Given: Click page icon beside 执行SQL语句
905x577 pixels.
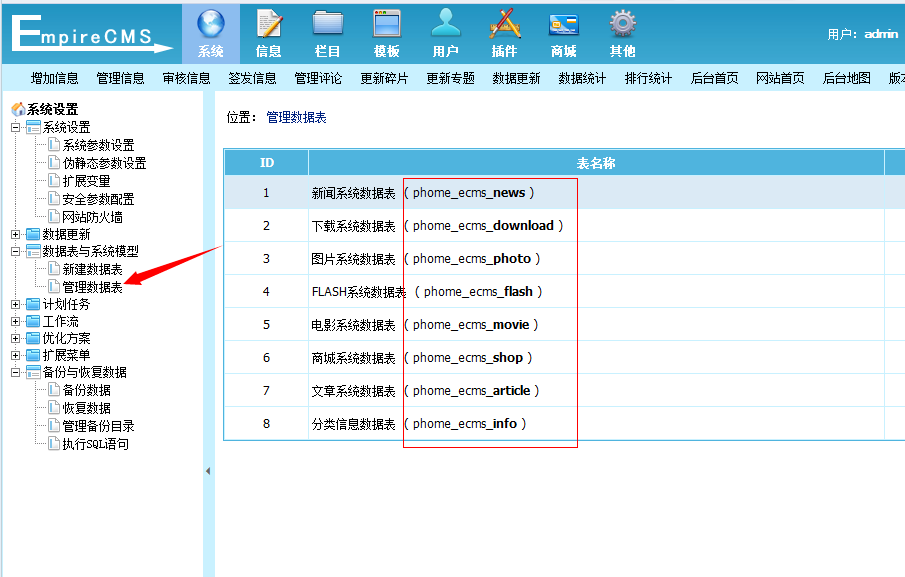Looking at the screenshot, I should (54, 443).
